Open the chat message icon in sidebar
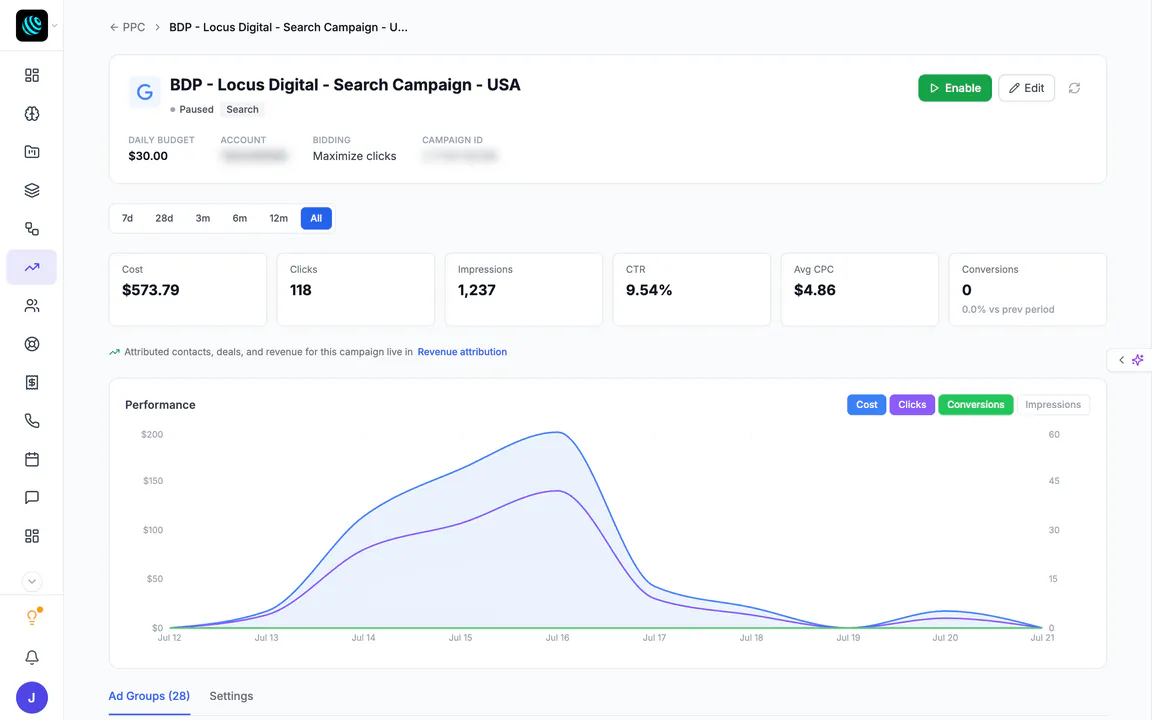Screen dimensions: 1152x720 click(x=32, y=497)
